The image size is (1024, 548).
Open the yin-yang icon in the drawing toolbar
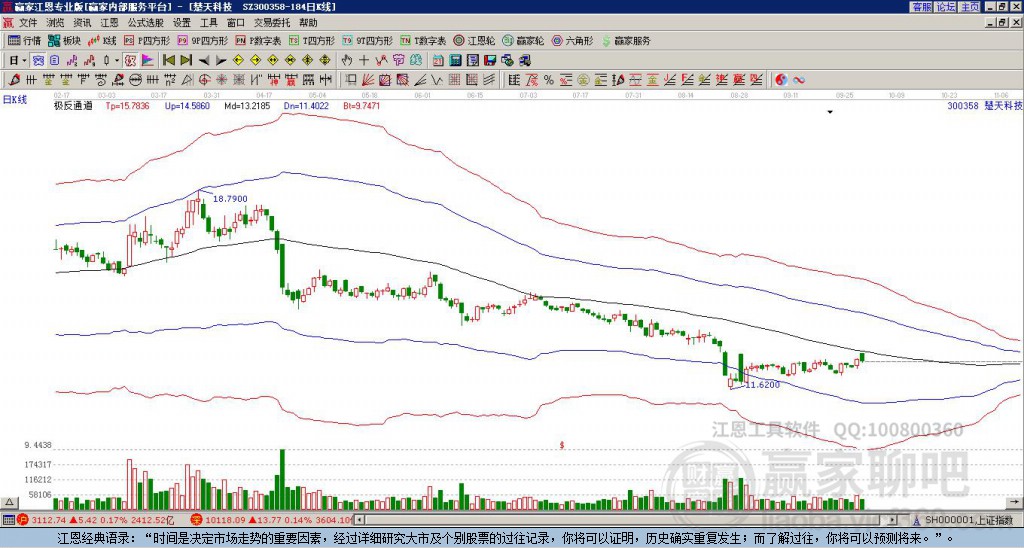(781, 80)
